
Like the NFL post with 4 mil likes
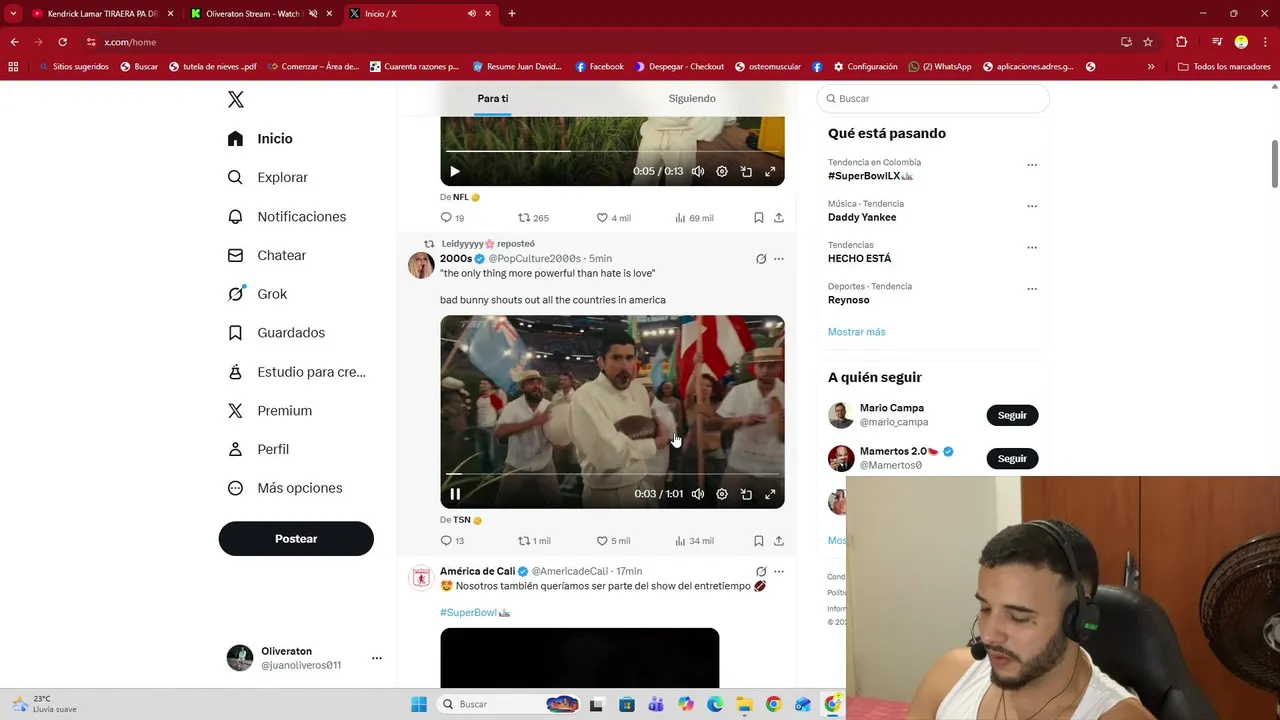pos(613,218)
